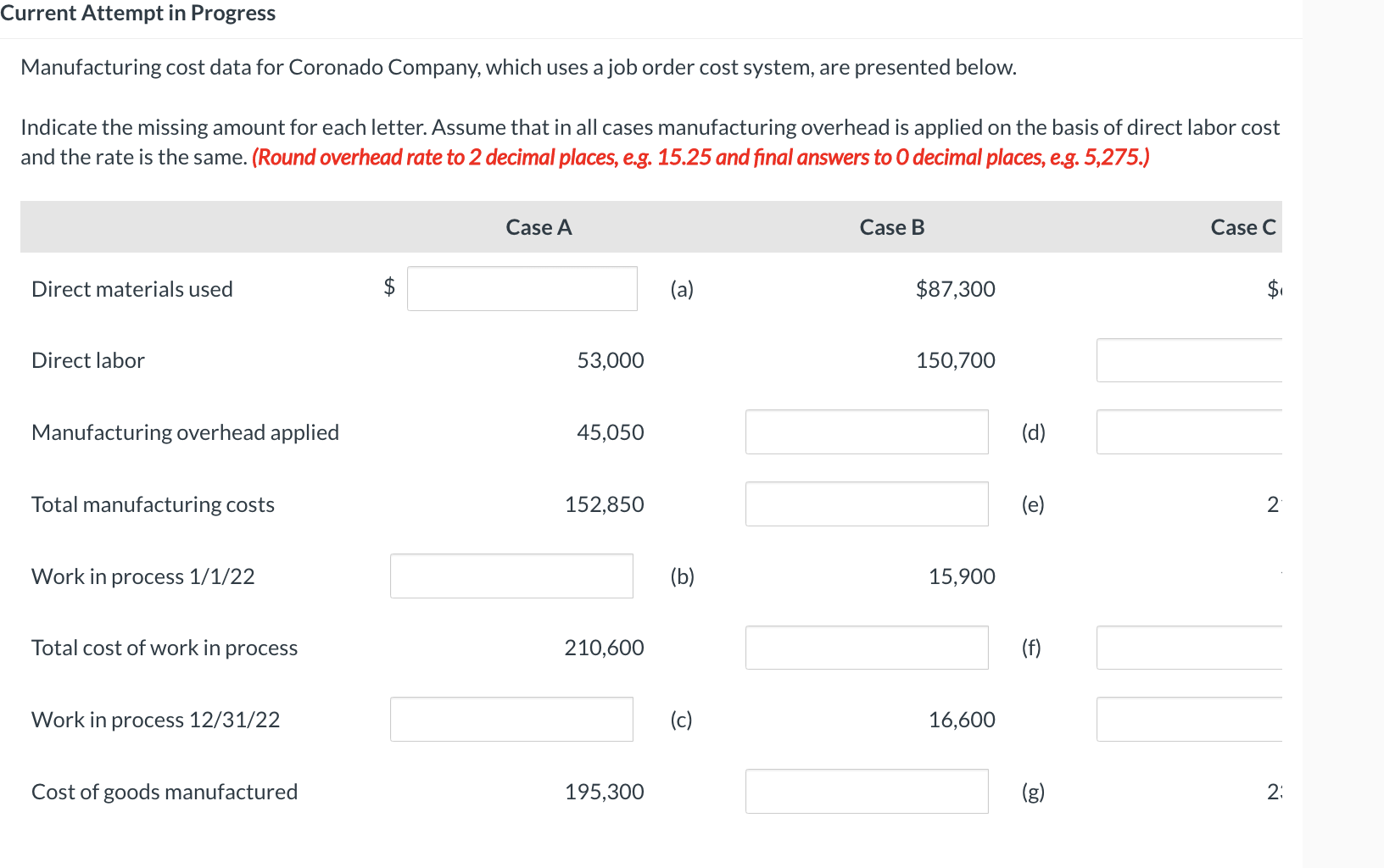
Task: Click the Current Attempt in Progress heading
Action: pyautogui.click(x=138, y=13)
